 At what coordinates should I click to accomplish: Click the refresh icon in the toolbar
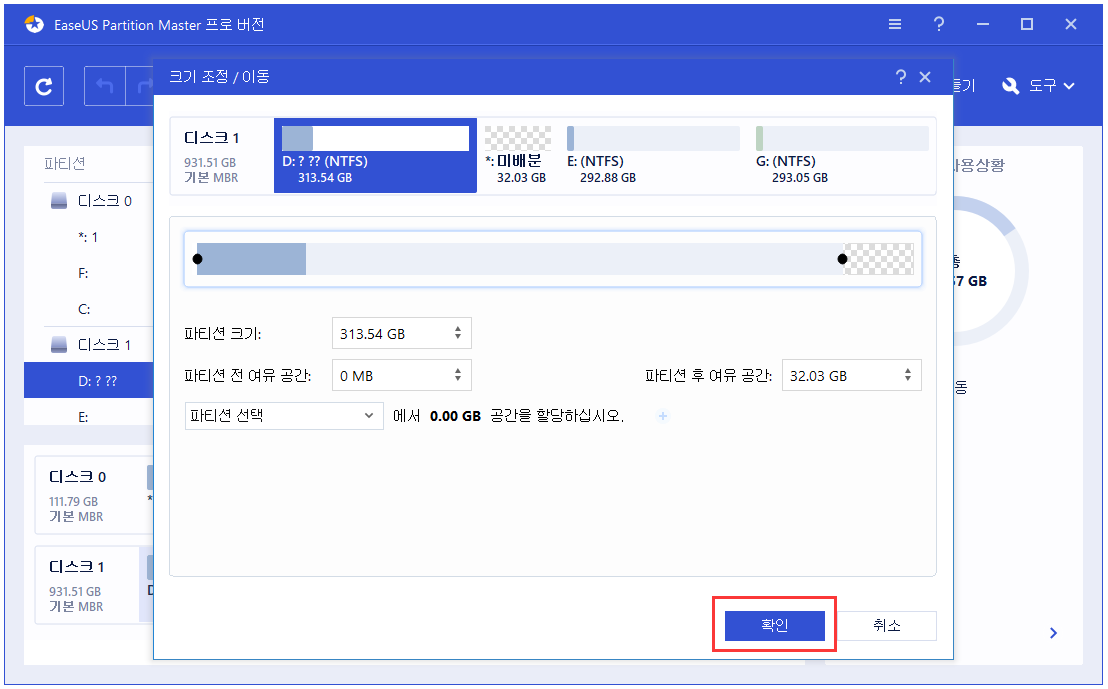(43, 86)
